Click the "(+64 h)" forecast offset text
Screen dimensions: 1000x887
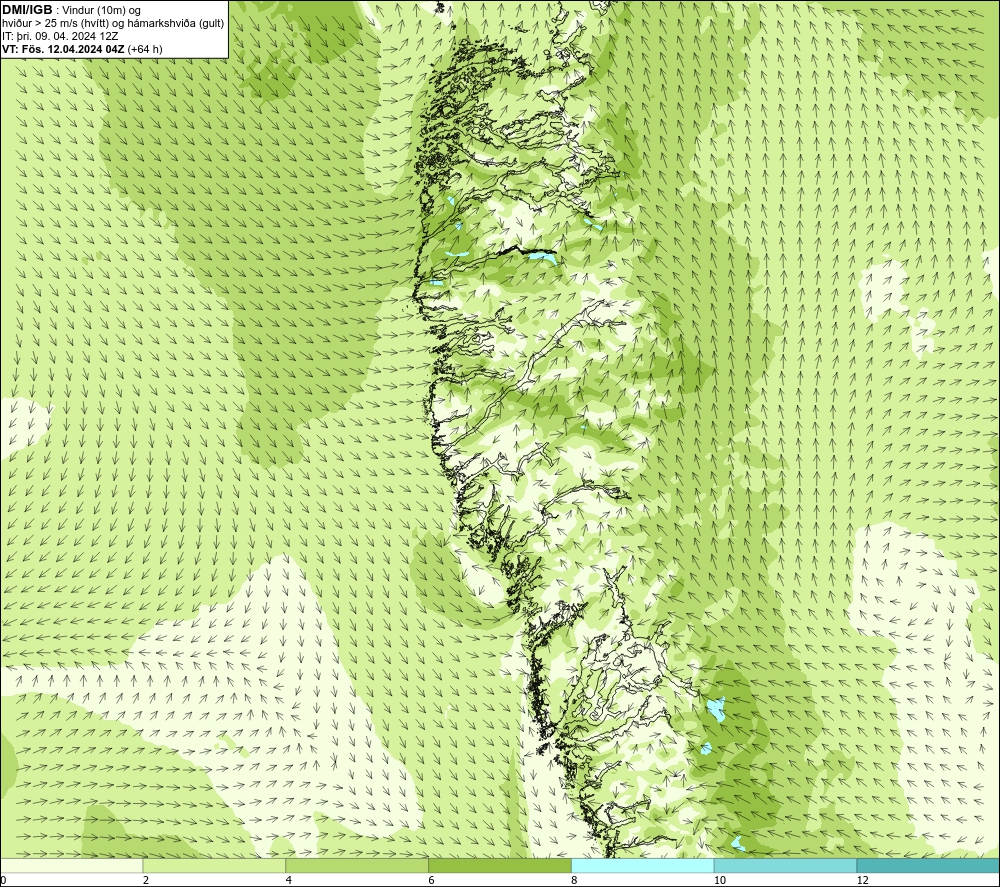145,48
